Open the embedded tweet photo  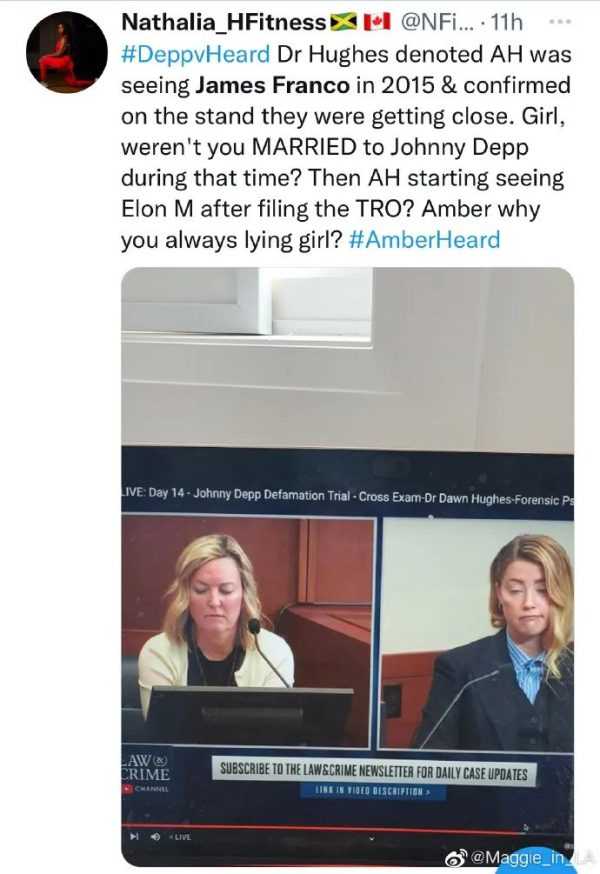click(x=347, y=565)
